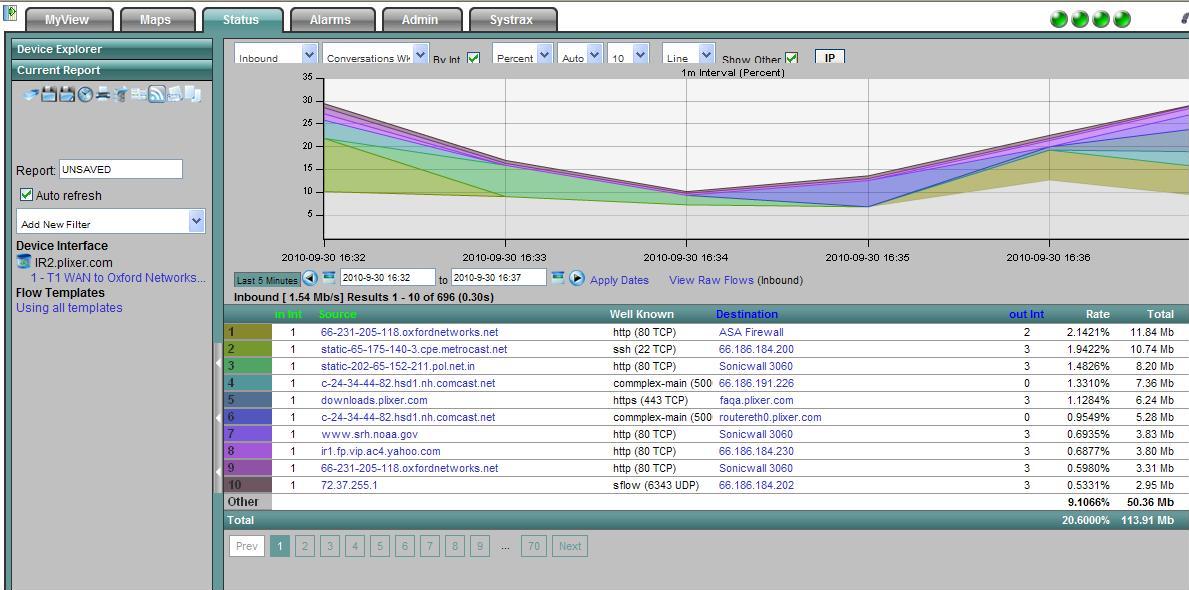Toggle the Show Other checkbox
The image size is (1189, 590).
pyautogui.click(x=792, y=58)
